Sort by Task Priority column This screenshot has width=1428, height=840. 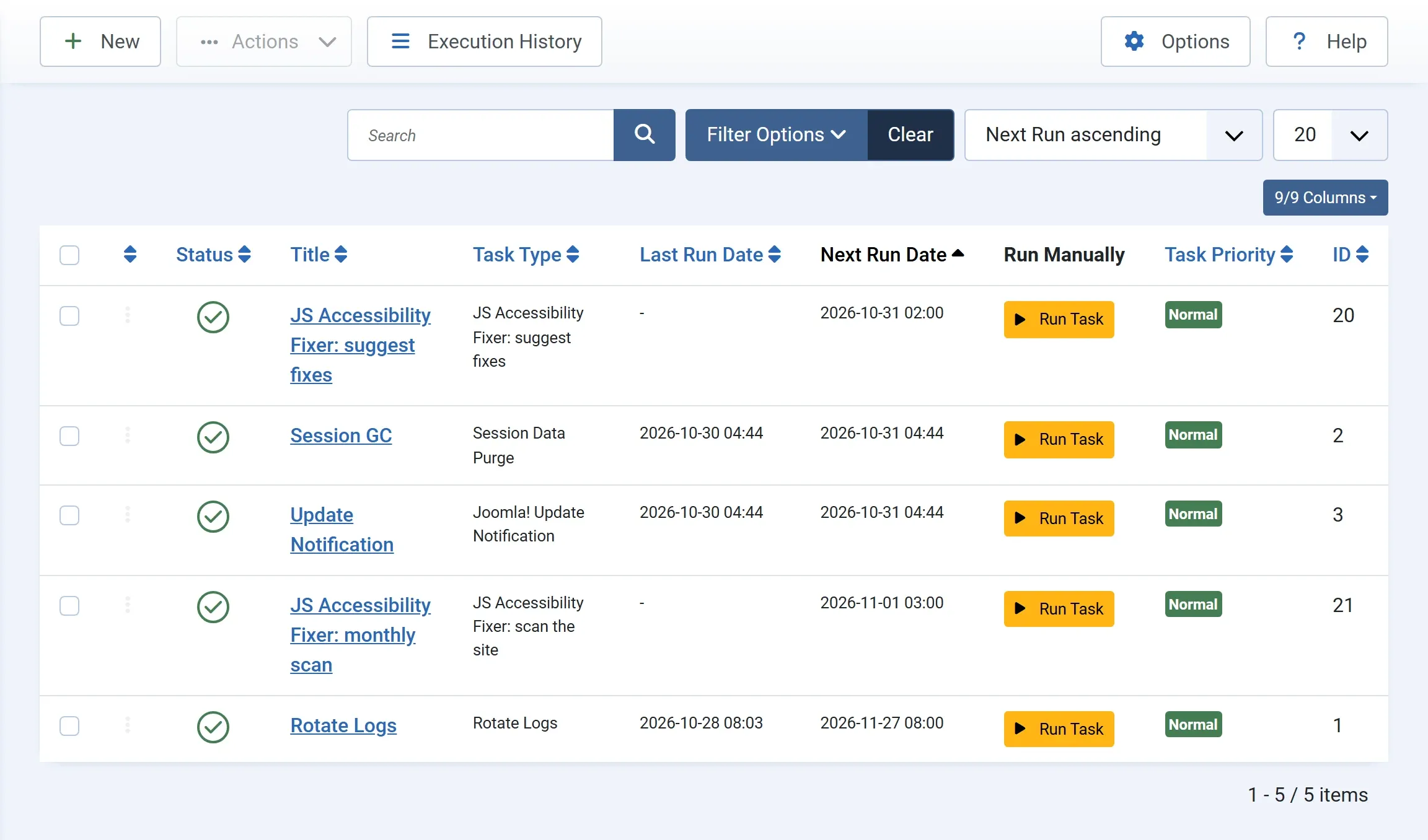(1229, 255)
